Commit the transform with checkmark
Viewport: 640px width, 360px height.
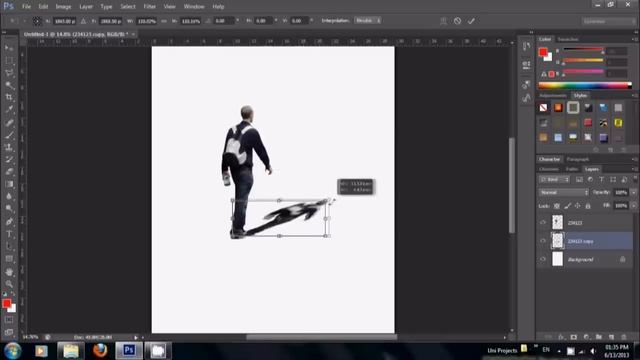[471, 21]
